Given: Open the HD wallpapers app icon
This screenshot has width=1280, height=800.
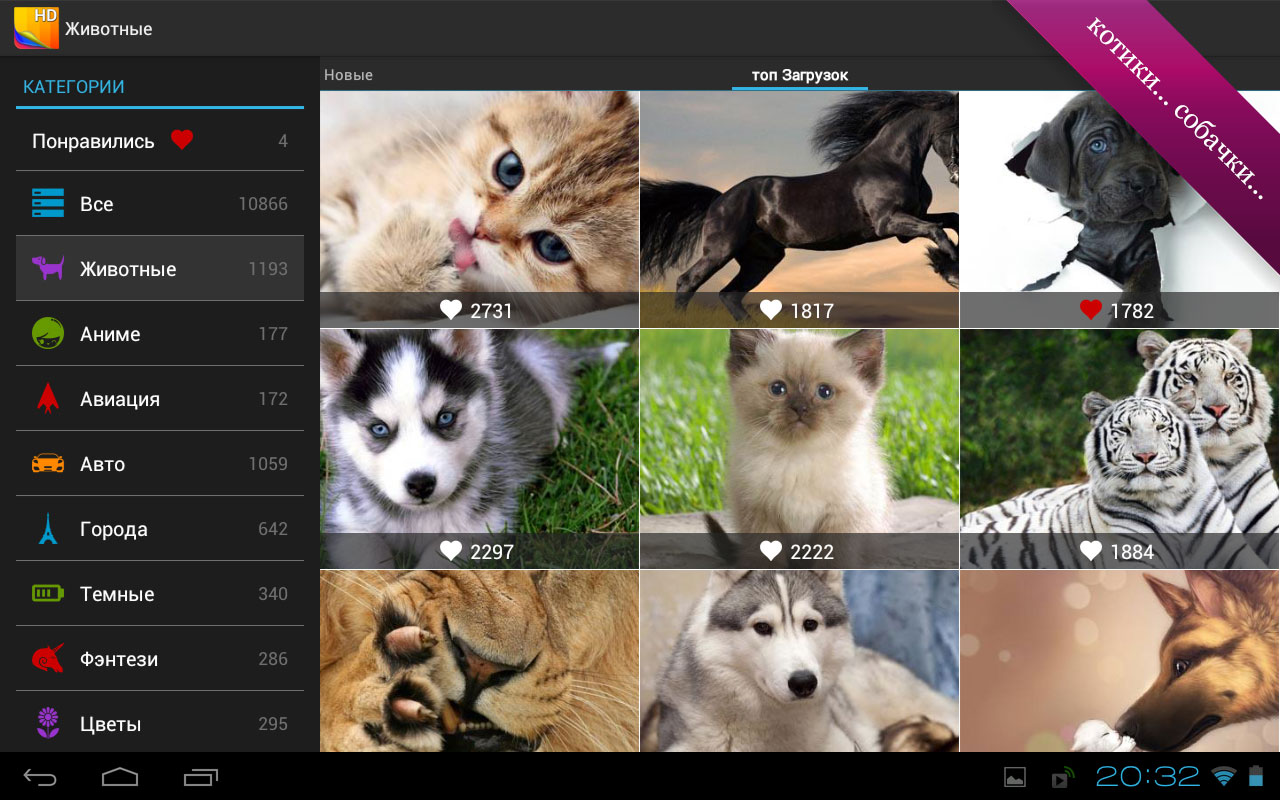Looking at the screenshot, I should (x=36, y=28).
